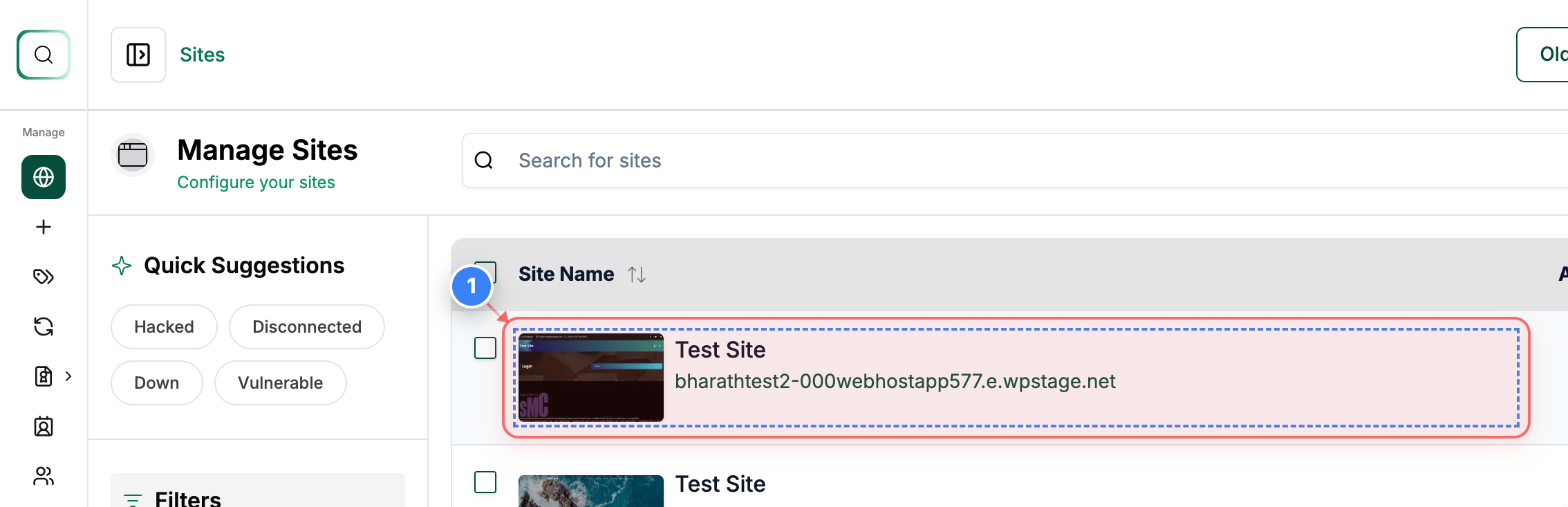Screen dimensions: 1568x507
Task: Click into the Search for sites field
Action: pyautogui.click(x=590, y=160)
